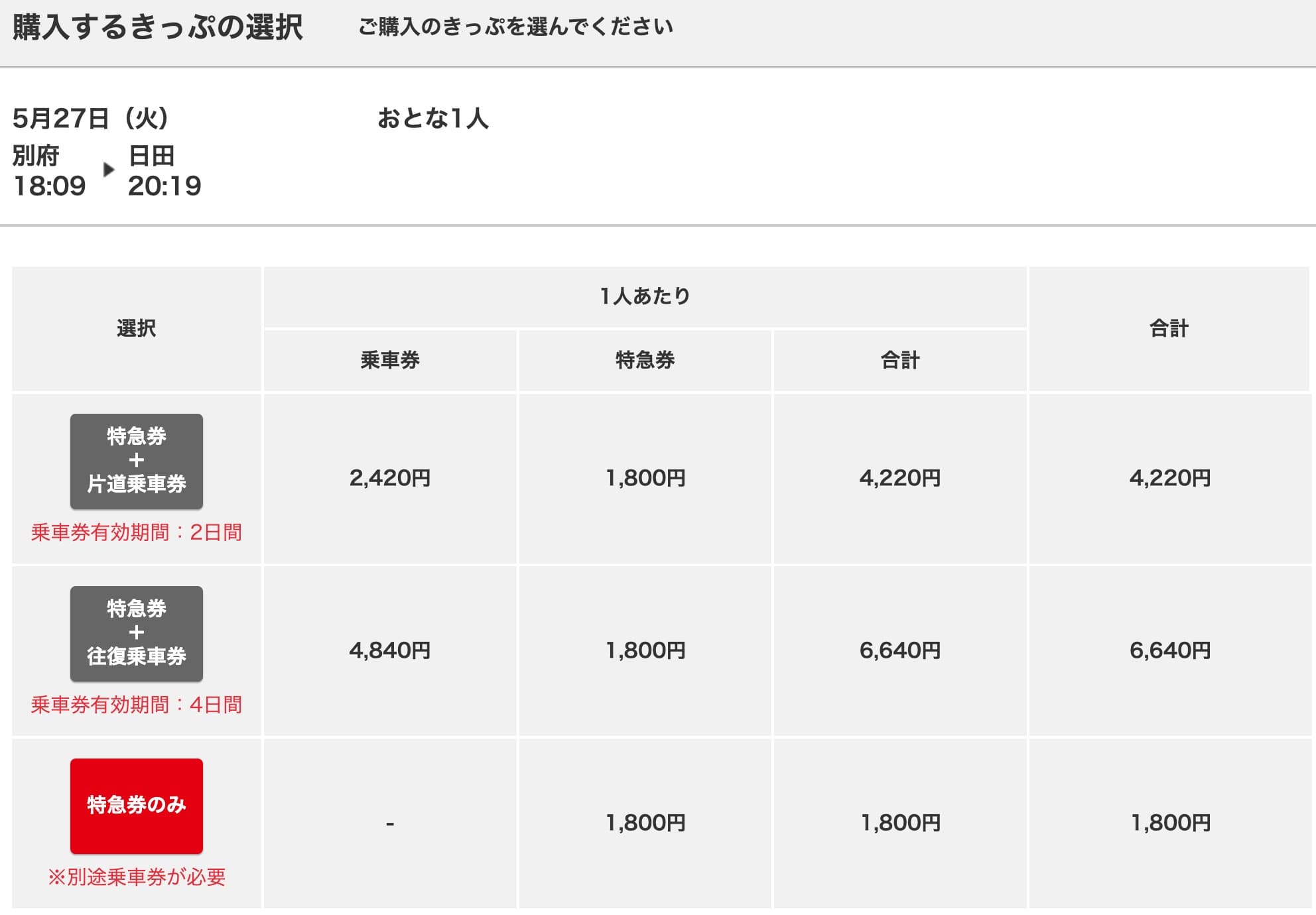Click page title 購入するきっぷの選択

[x=157, y=27]
